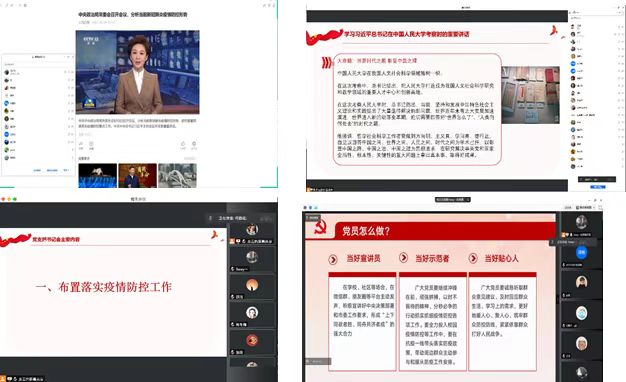This screenshot has height=382, width=626.
Task: Open the related thumbnail of the man on red background
Action: [137, 175]
